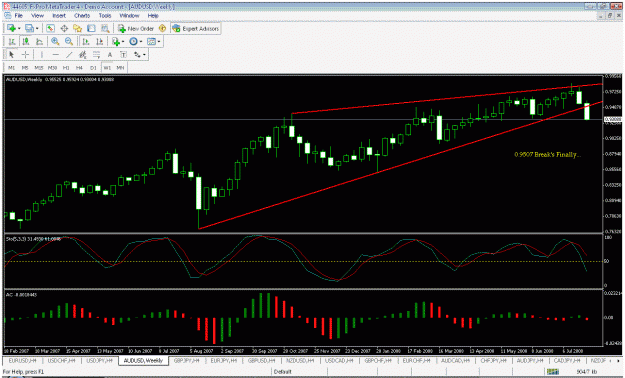Select the Equidistant Channel tool
This screenshot has width=625, height=378.
[x=83, y=55]
